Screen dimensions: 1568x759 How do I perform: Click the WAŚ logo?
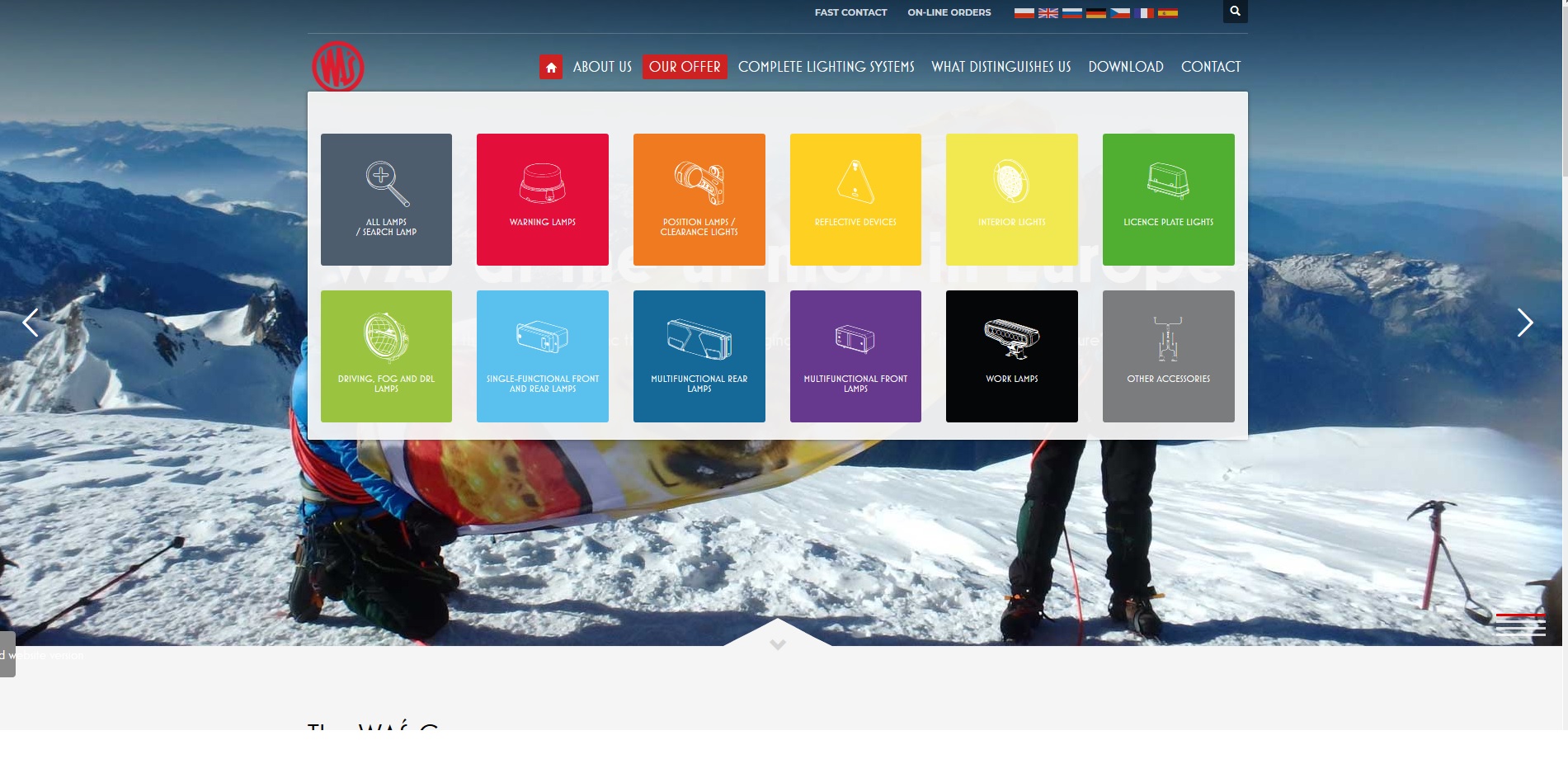(338, 67)
